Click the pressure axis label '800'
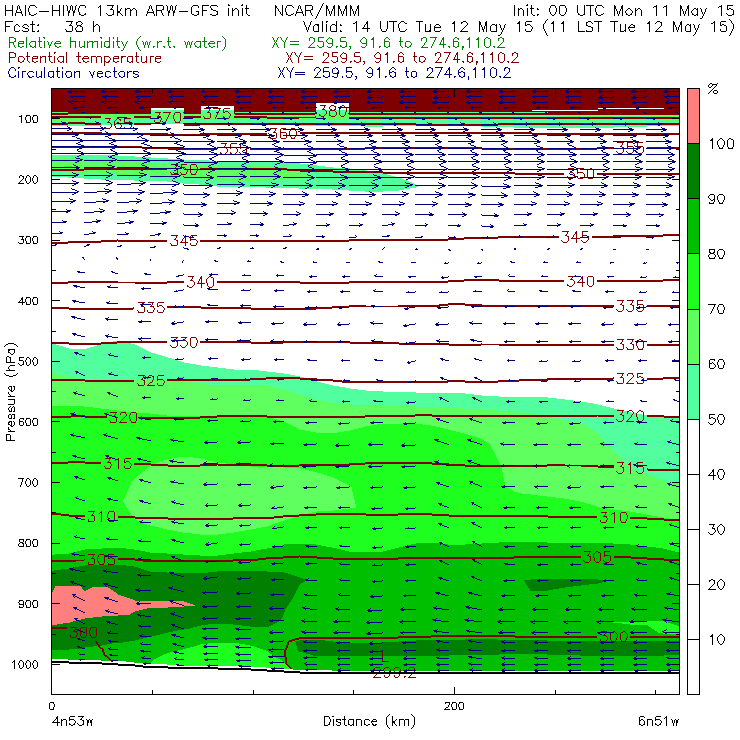740x740 pixels. tap(28, 543)
